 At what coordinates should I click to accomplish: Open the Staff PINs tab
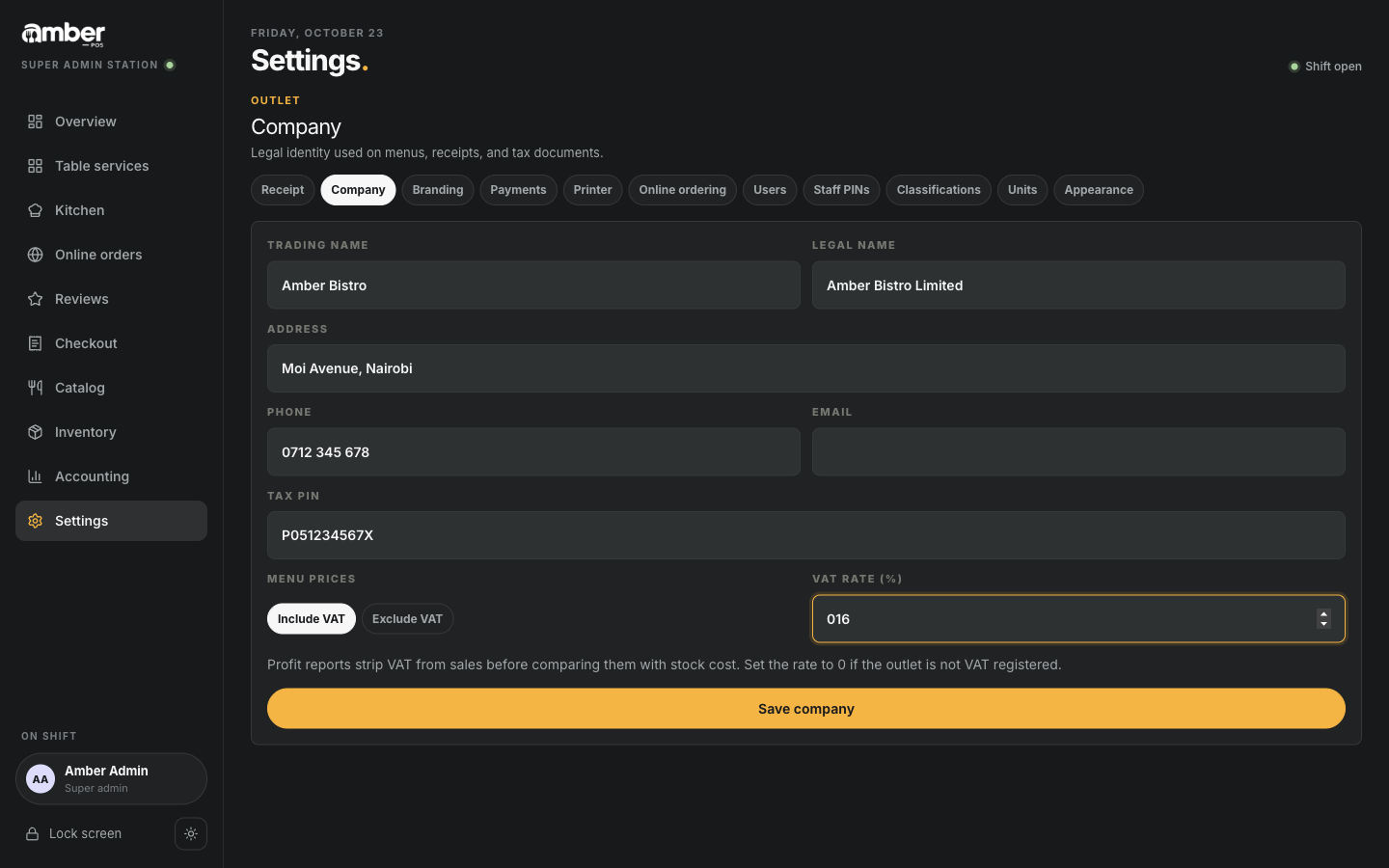pyautogui.click(x=841, y=190)
